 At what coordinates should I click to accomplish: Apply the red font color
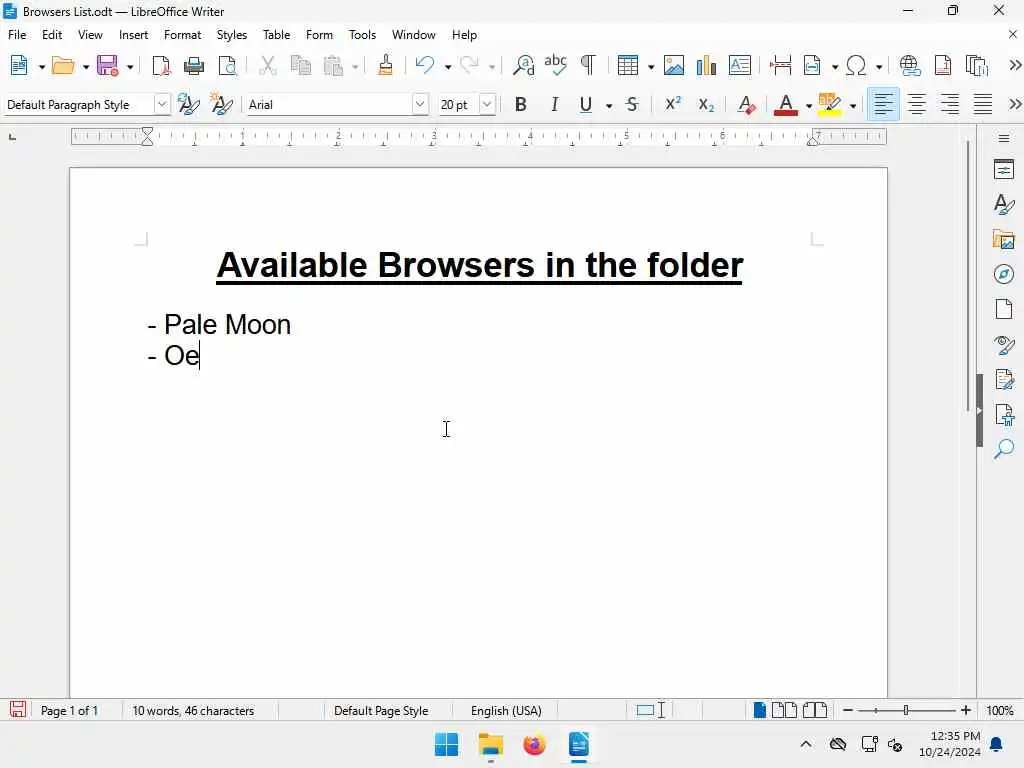(786, 104)
